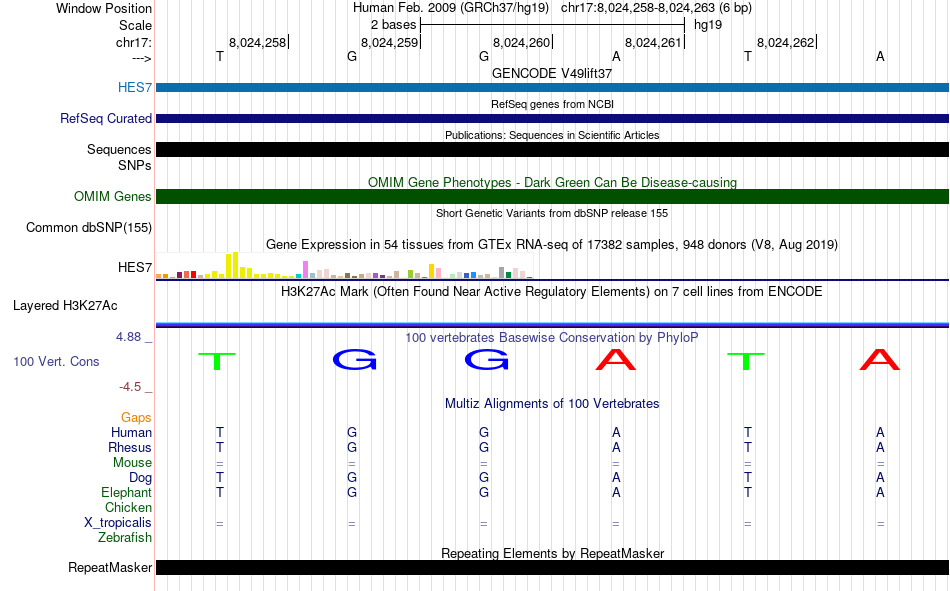Click the -4.5 PhyloP lower scale value
Screen dimensions: 950x591
(x=130, y=387)
